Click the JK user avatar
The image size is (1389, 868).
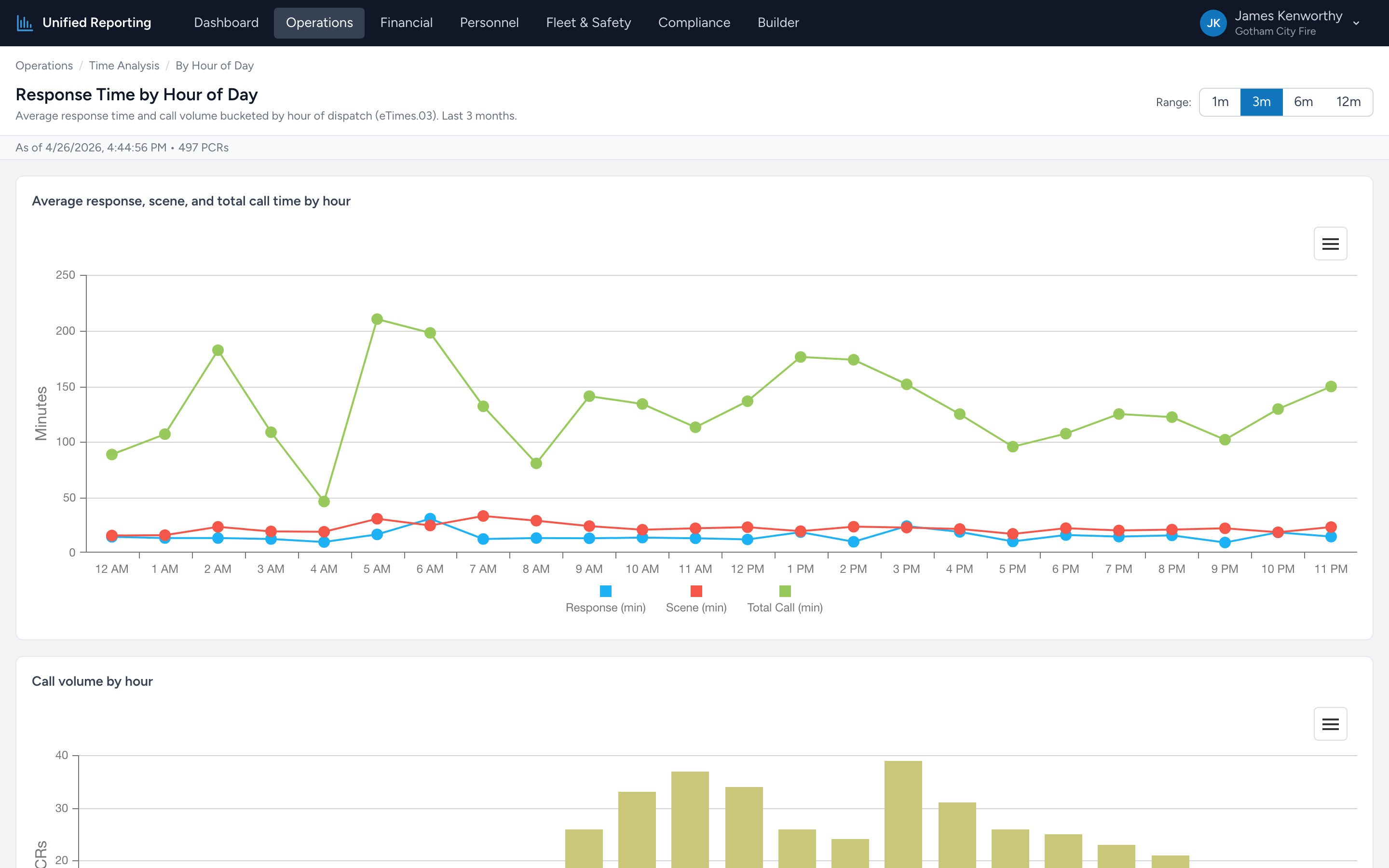pos(1213,23)
